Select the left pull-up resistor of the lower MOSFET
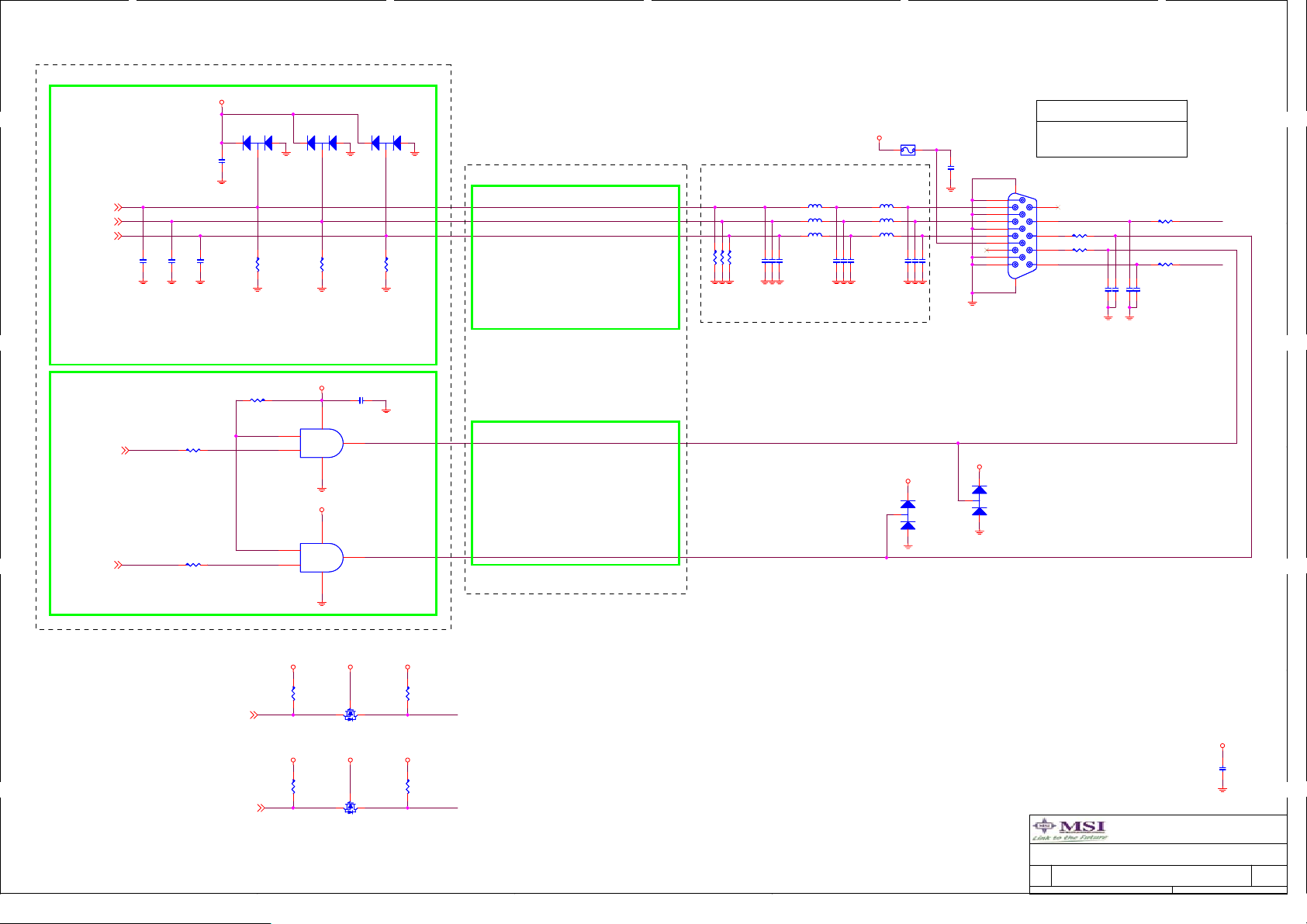1307x924 pixels. click(293, 786)
